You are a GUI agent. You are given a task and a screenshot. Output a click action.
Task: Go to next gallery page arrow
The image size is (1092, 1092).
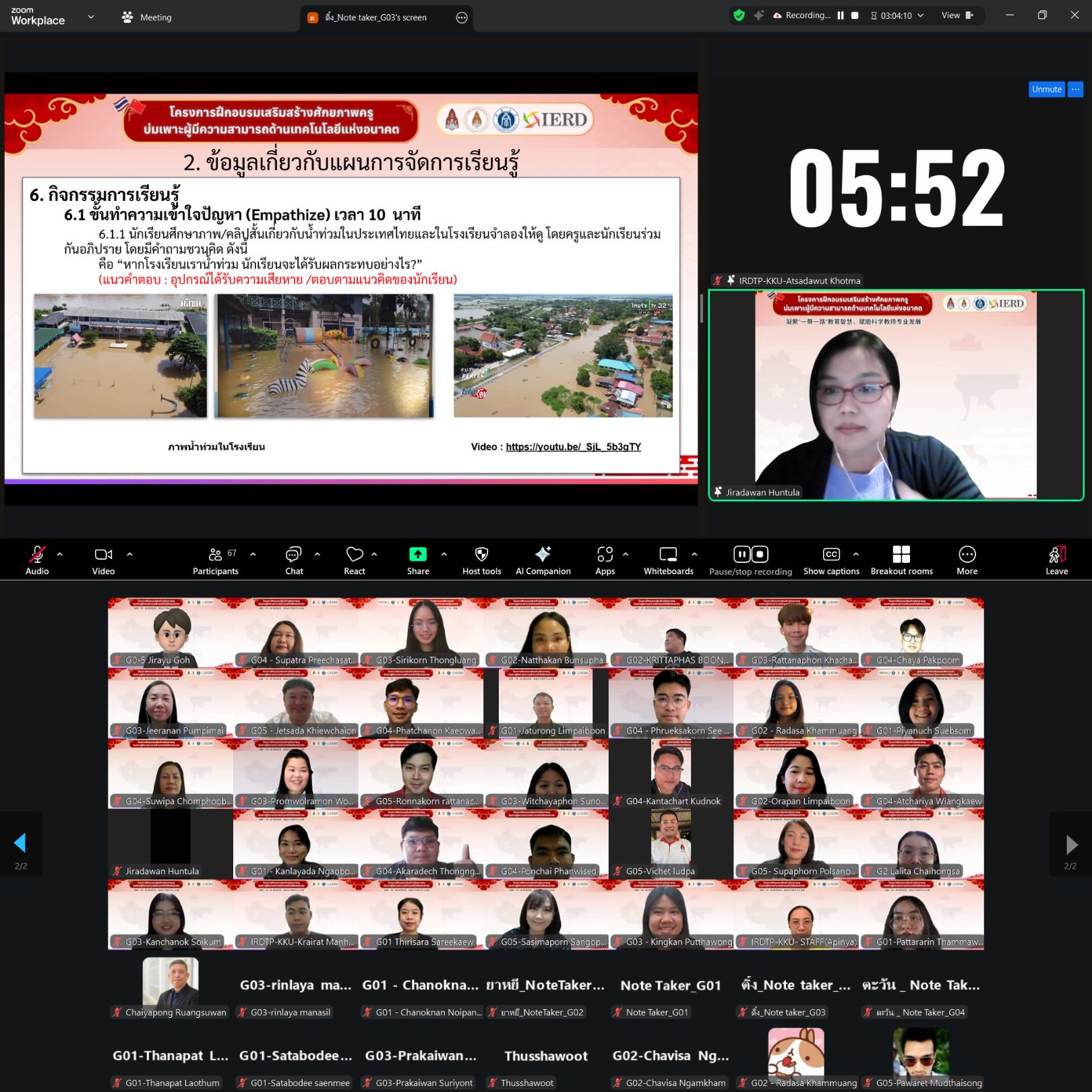(1071, 844)
